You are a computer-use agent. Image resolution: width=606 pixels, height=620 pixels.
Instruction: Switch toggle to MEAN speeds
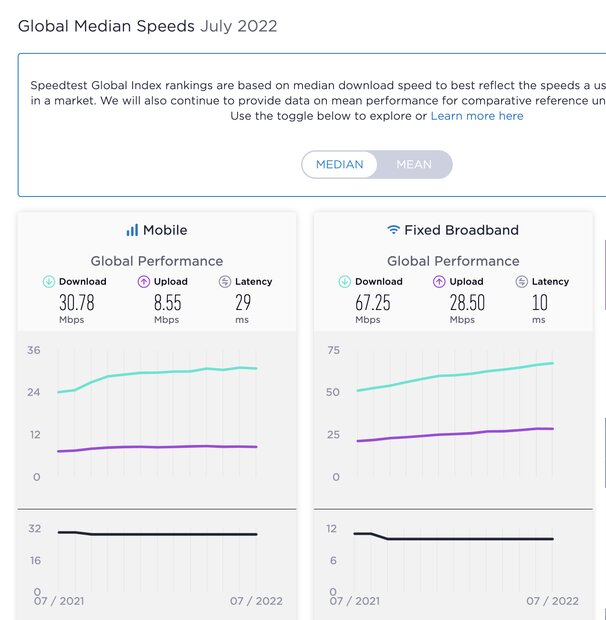414,164
